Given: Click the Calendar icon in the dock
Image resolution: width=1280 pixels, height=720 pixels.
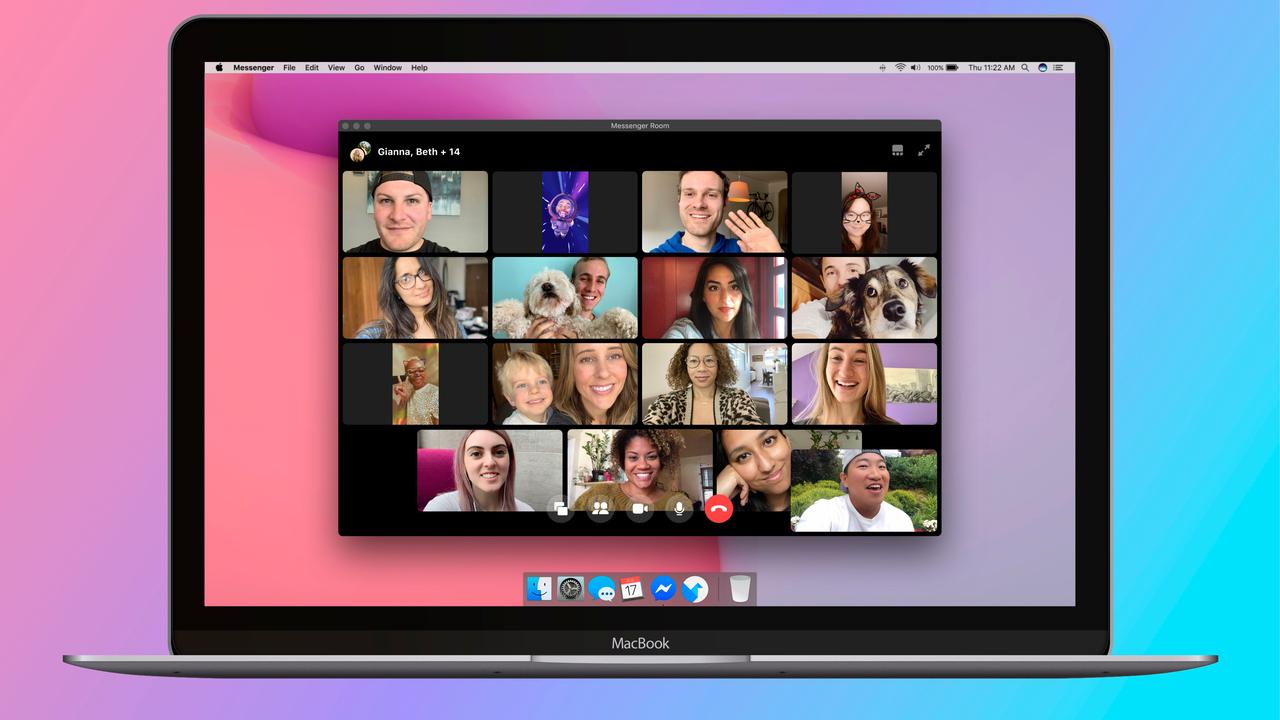Looking at the screenshot, I should tap(631, 589).
